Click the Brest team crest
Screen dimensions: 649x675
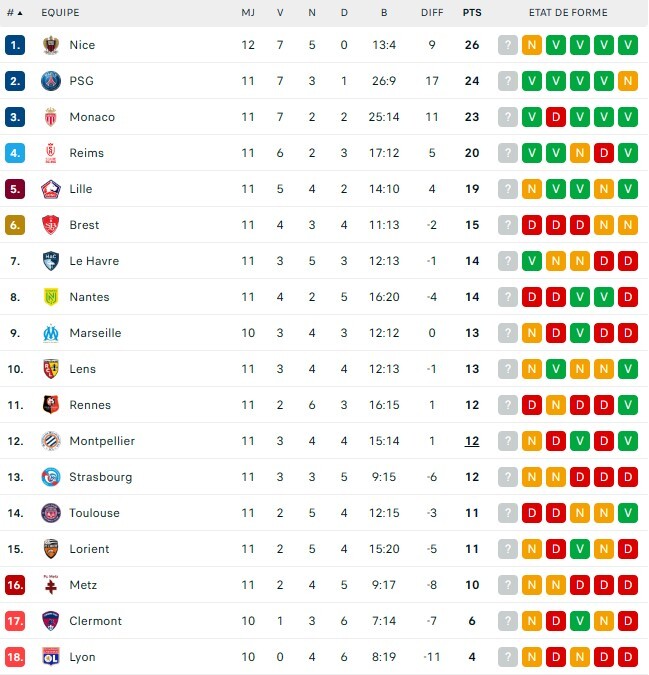pyautogui.click(x=51, y=225)
